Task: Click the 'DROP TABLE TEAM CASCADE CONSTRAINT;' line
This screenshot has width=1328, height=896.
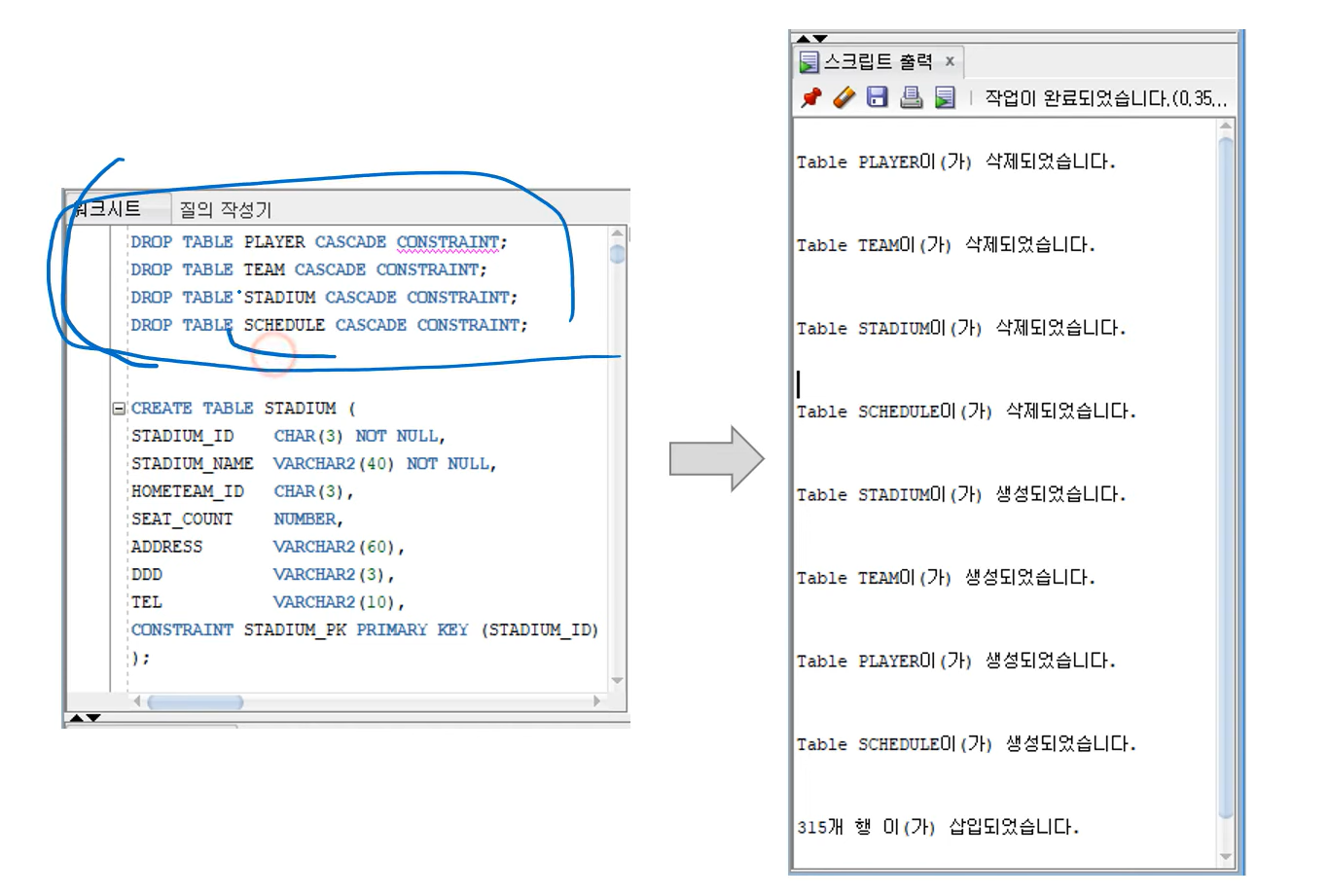Action: (x=308, y=269)
